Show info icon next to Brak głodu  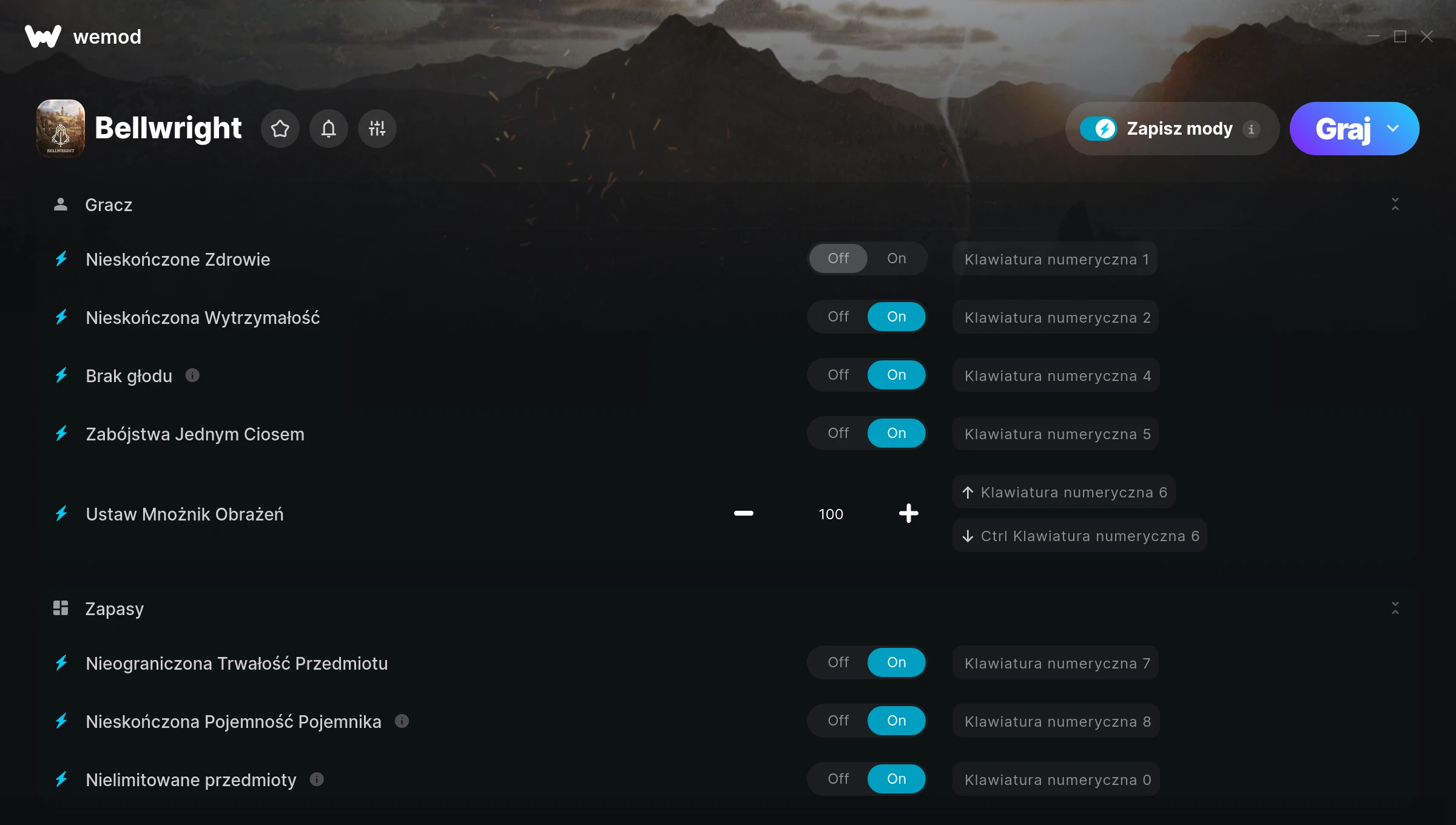192,375
